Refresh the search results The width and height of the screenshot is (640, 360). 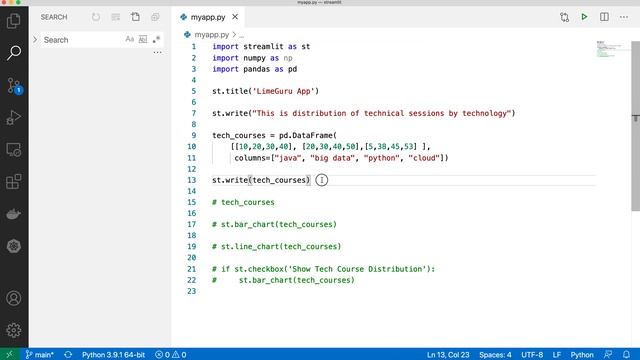pyautogui.click(x=96, y=17)
